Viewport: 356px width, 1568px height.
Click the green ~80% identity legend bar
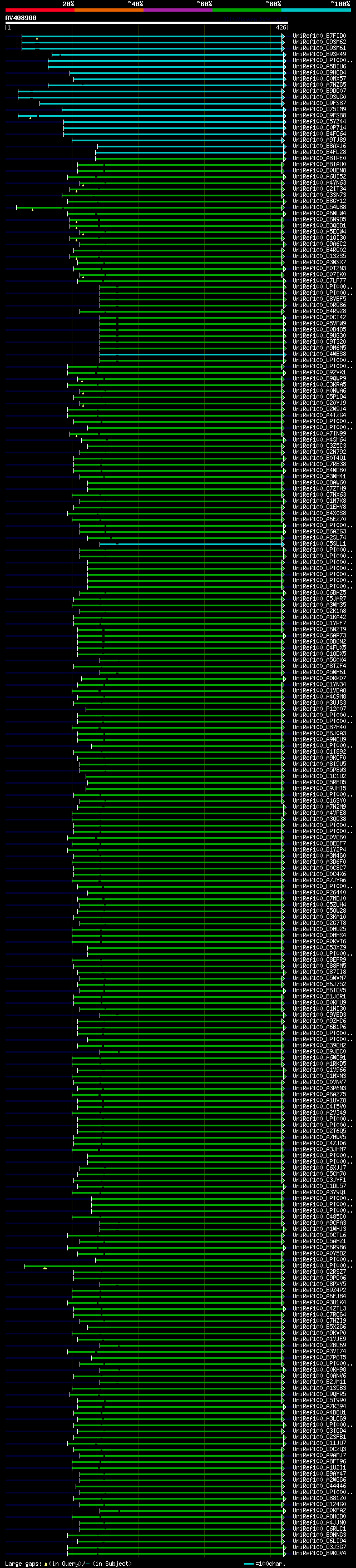click(247, 10)
